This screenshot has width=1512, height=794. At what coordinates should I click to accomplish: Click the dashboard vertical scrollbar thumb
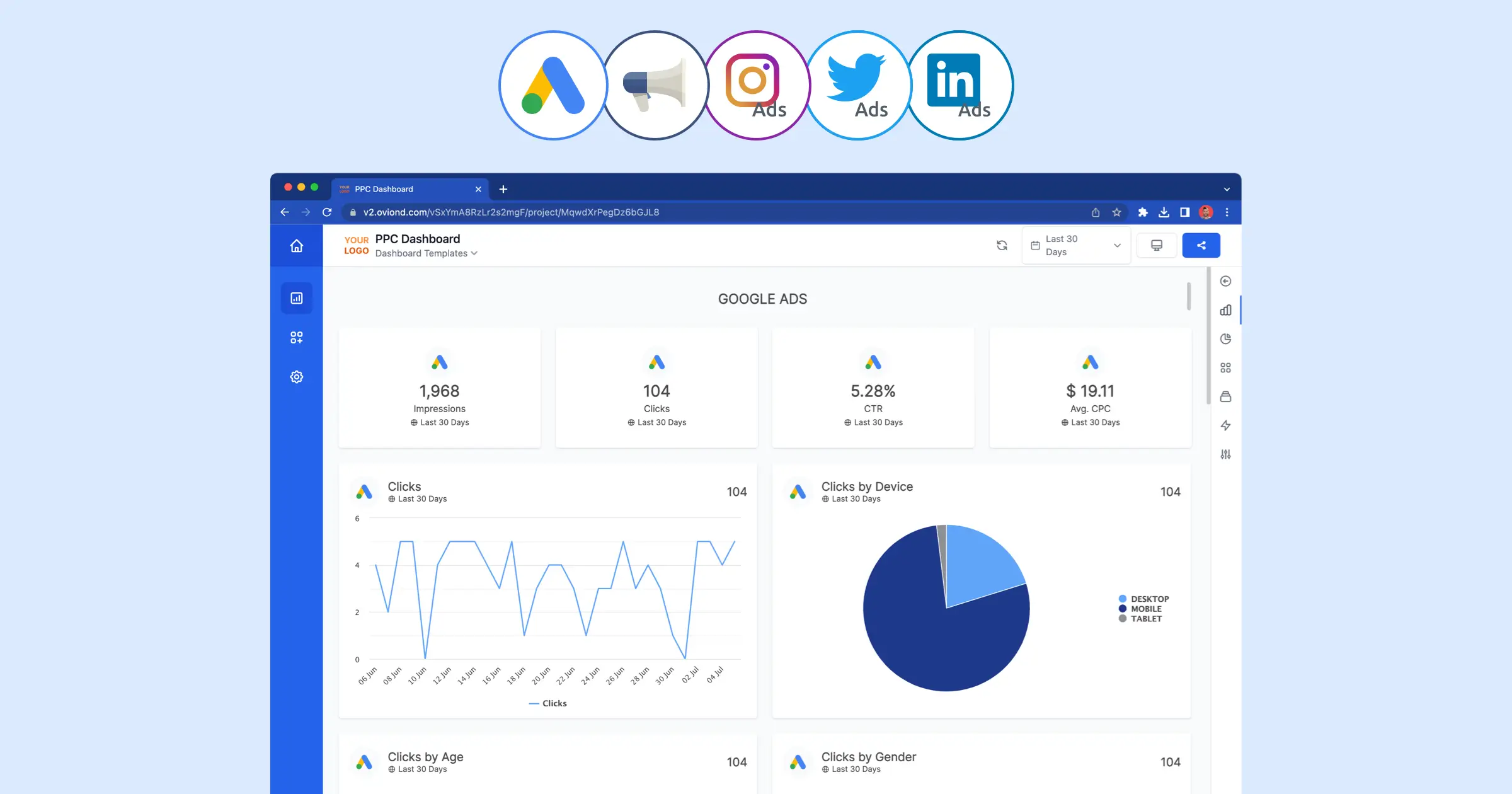[x=1208, y=337]
